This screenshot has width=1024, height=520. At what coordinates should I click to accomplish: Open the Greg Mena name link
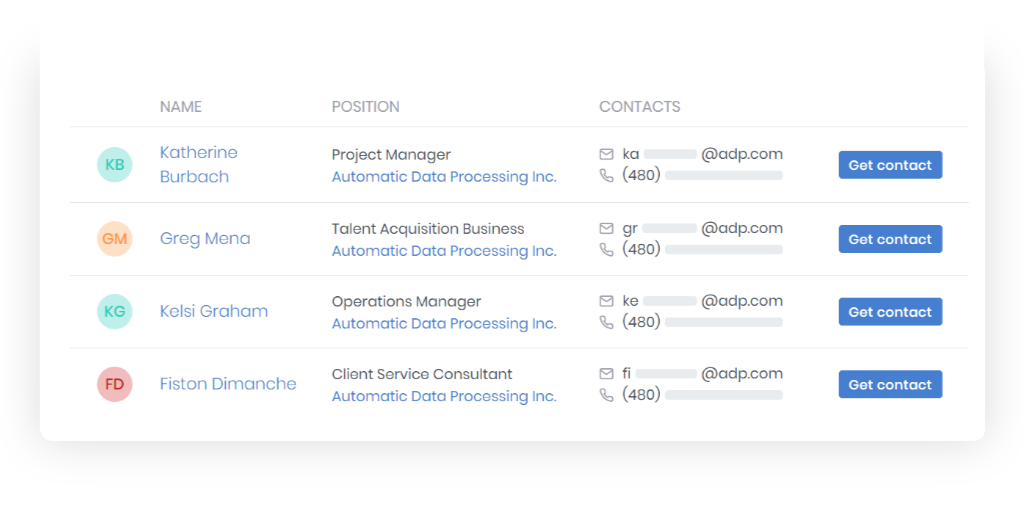click(x=205, y=239)
